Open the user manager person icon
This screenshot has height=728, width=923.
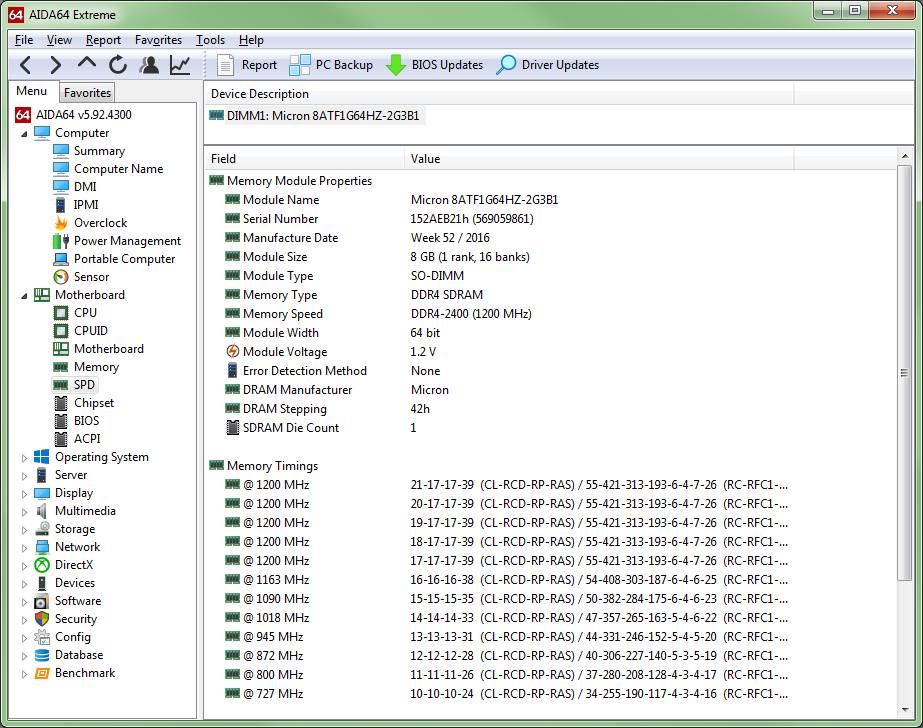pos(149,65)
